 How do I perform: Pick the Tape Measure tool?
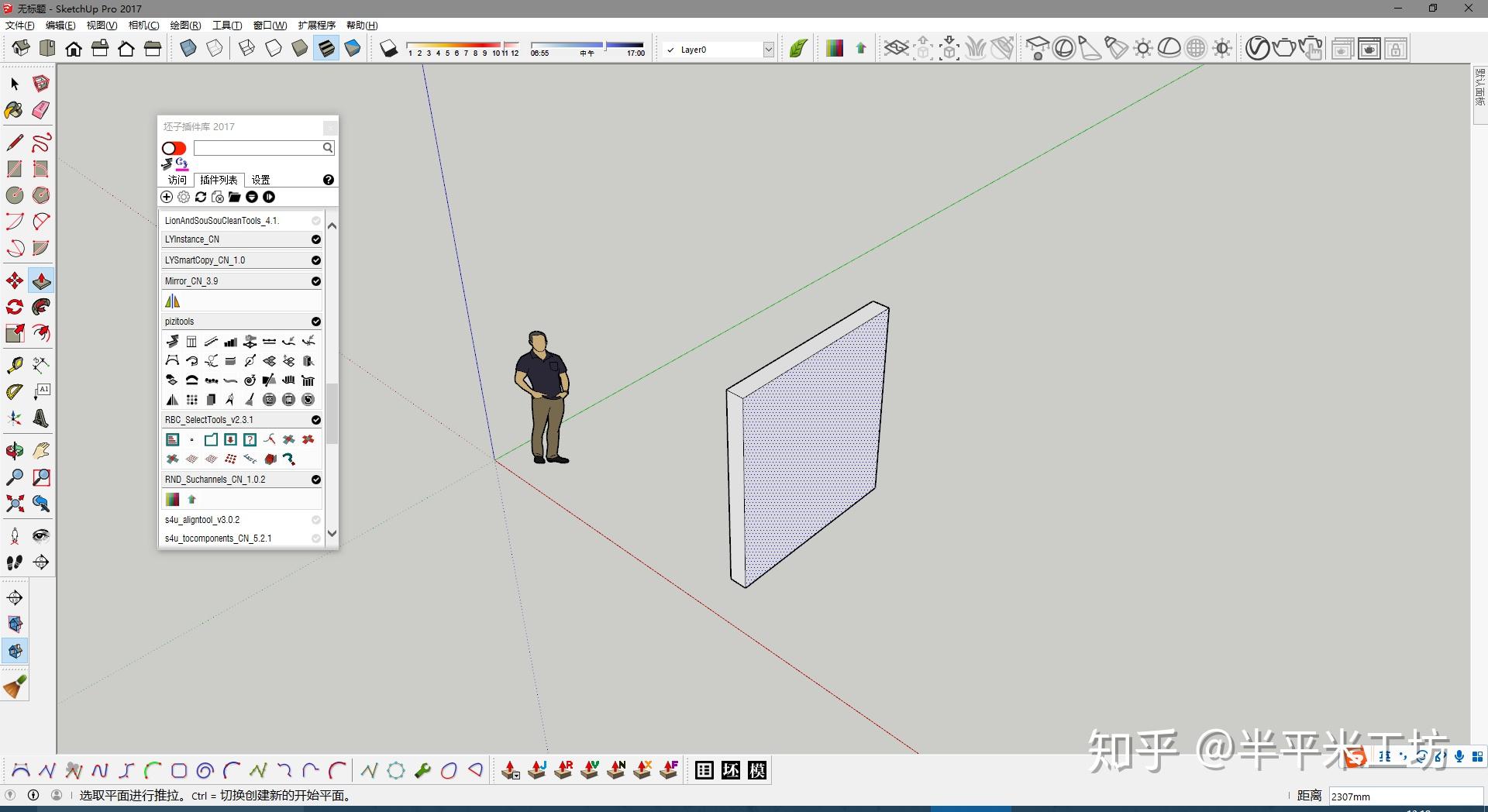pyautogui.click(x=14, y=365)
